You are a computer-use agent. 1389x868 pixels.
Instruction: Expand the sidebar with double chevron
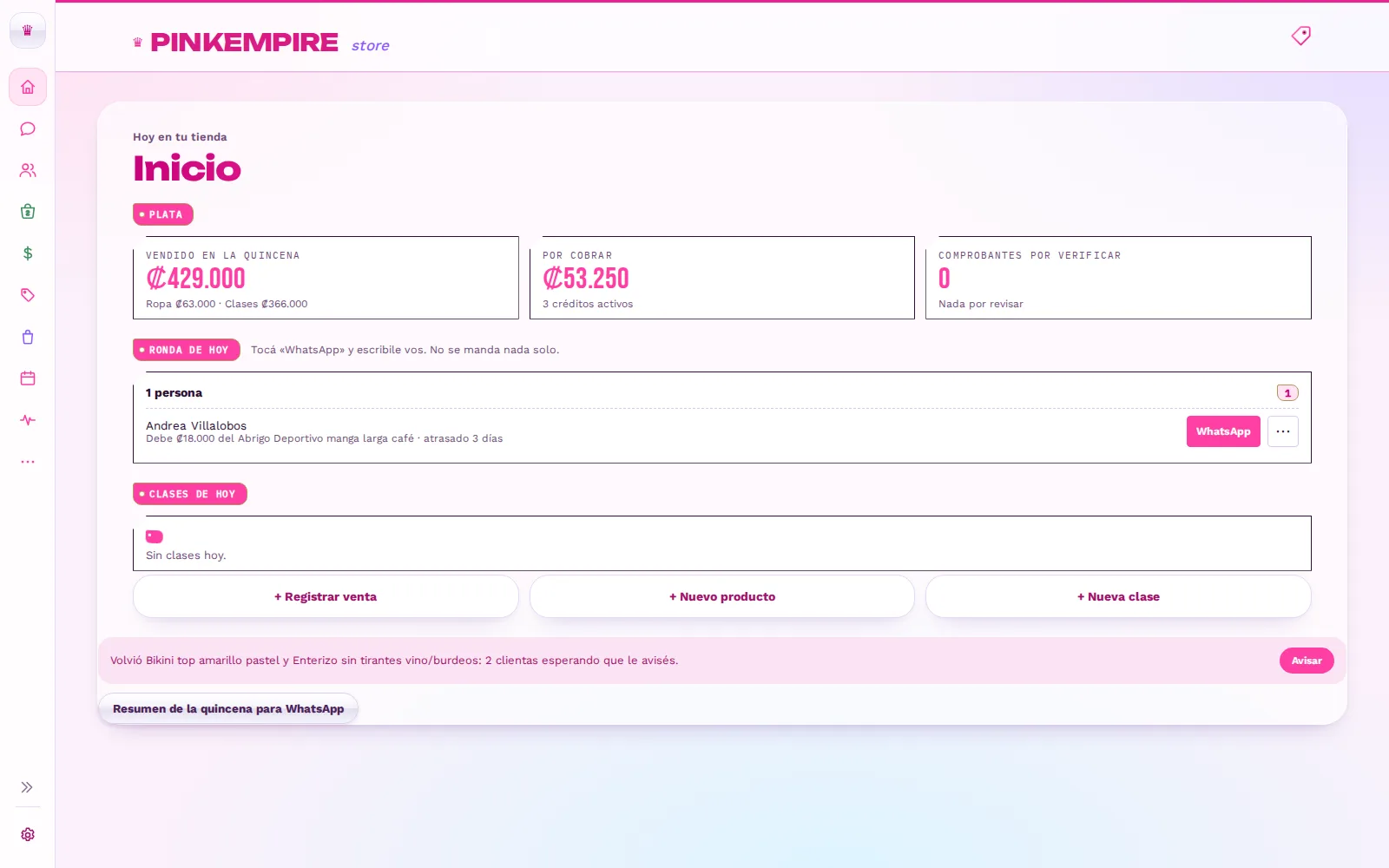(27, 787)
